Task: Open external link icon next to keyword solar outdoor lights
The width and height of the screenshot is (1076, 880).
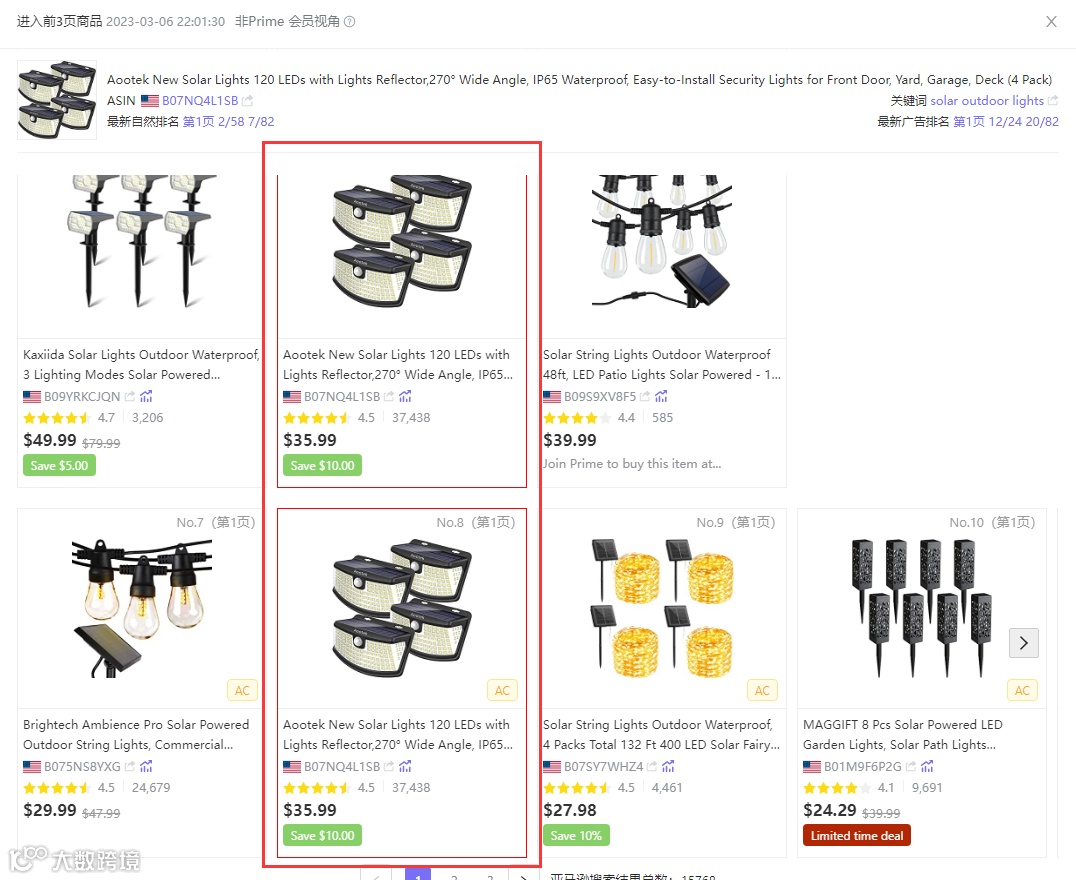Action: pos(1053,101)
